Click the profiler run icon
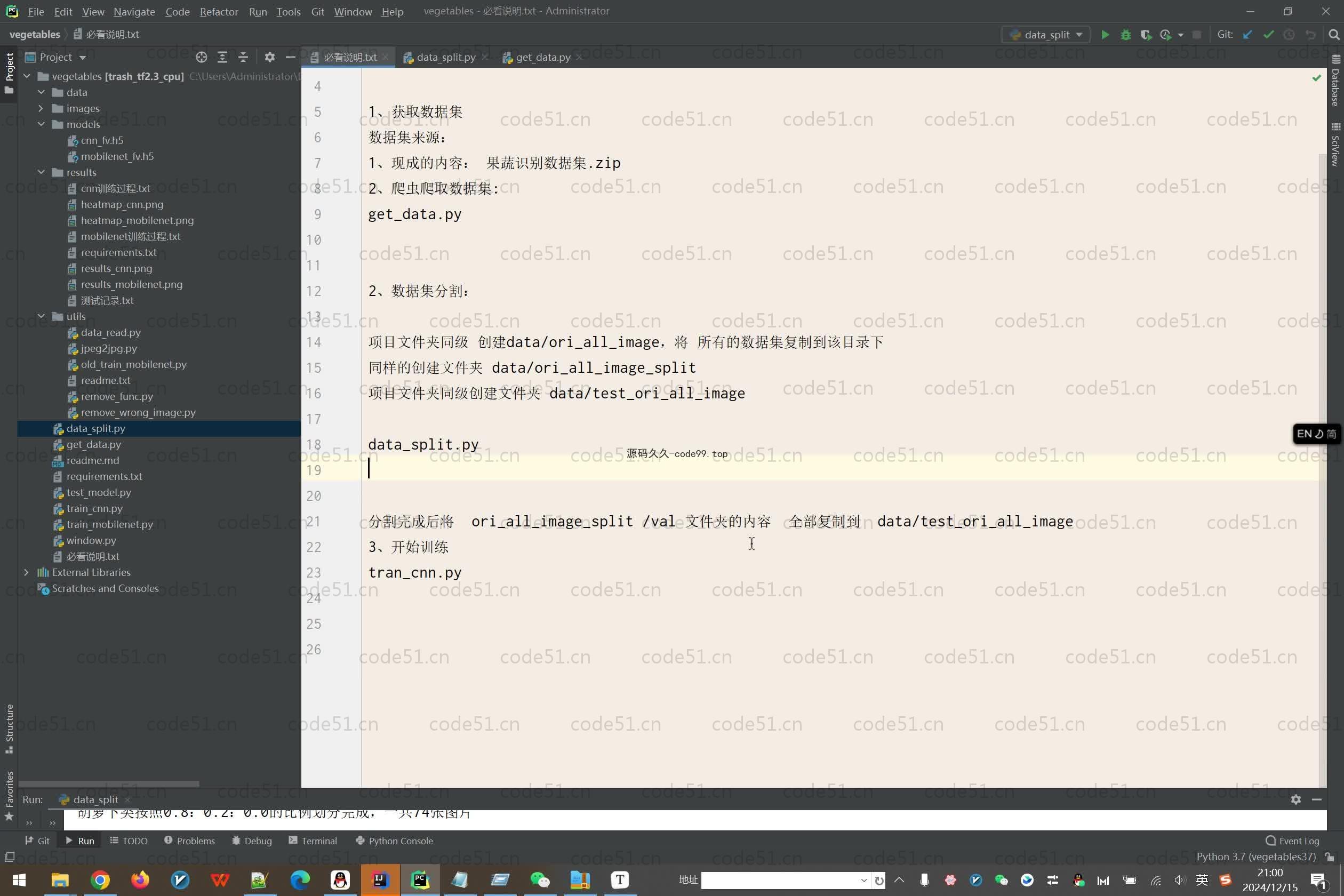Image resolution: width=1344 pixels, height=896 pixels. point(1165,35)
